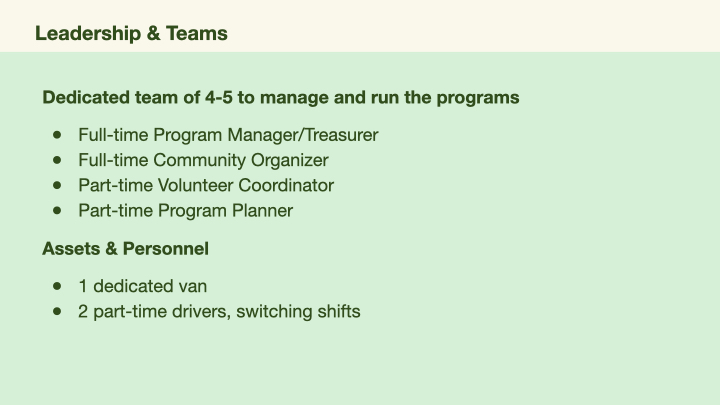The image size is (720, 405).
Task: Click the ampersand in the slide title
Action: tap(153, 34)
